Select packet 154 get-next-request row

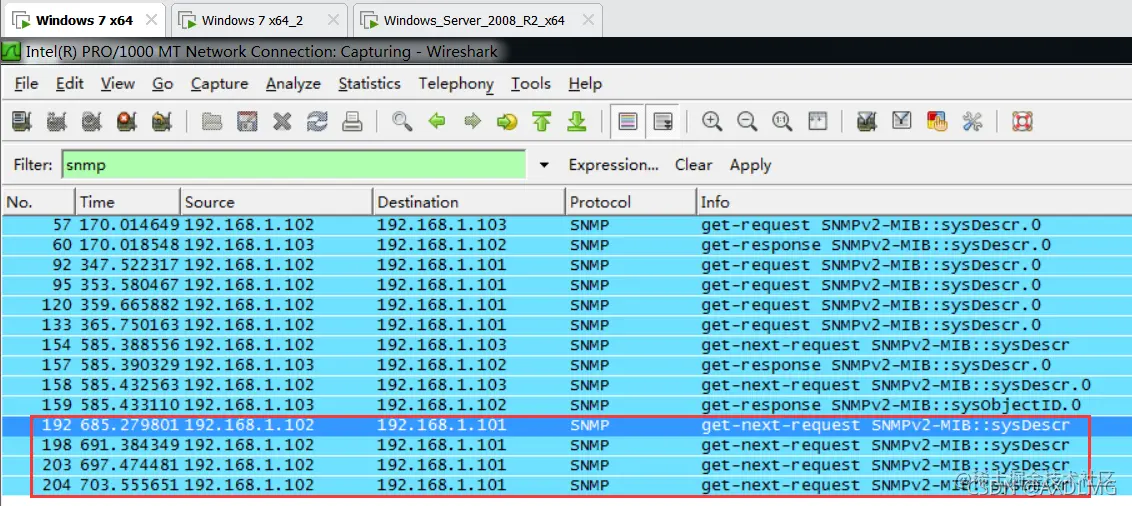click(x=566, y=345)
